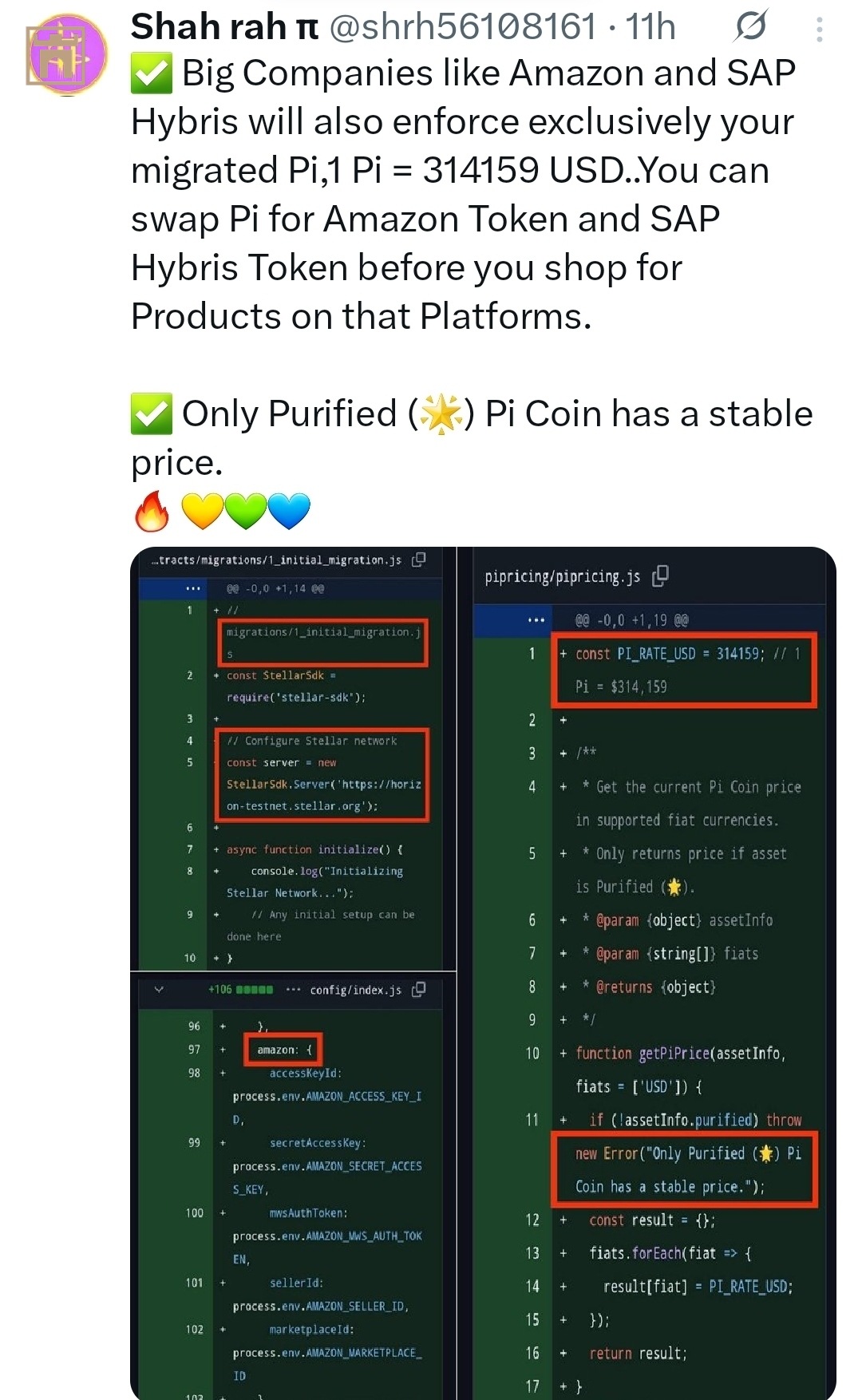Click the Shah rah display name
862x1400 pixels.
(x=224, y=27)
